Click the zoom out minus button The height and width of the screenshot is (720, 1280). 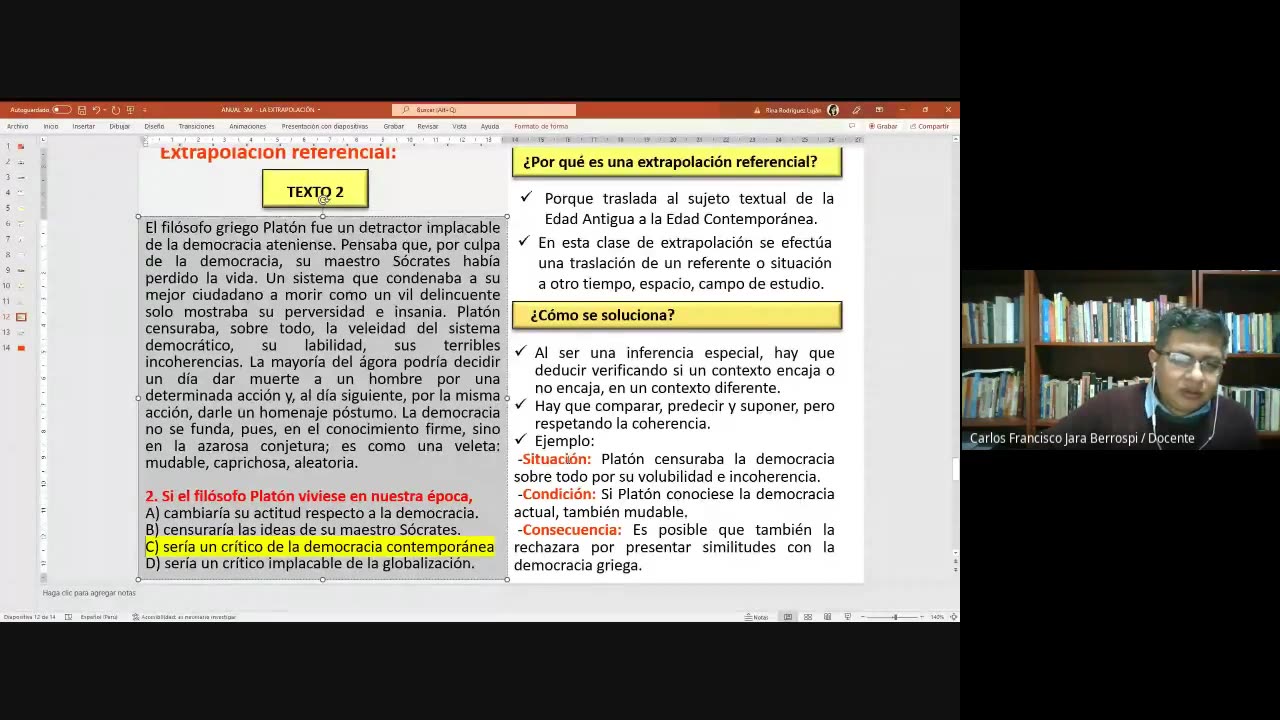[865, 617]
